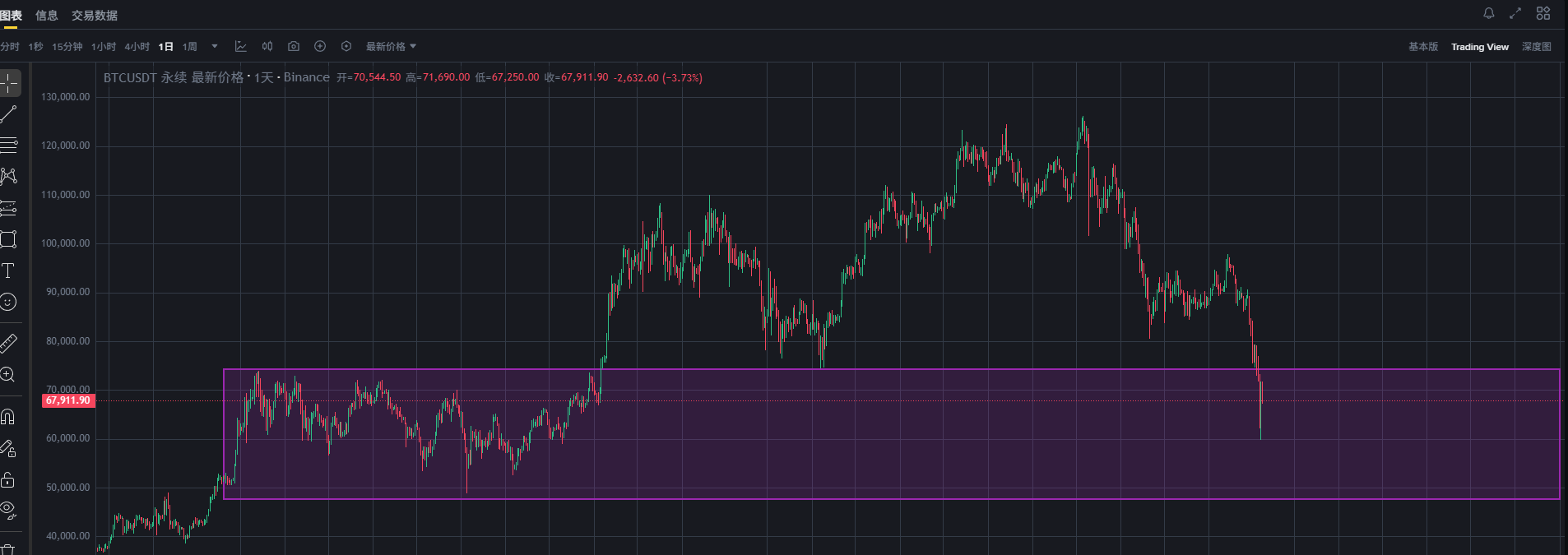The width and height of the screenshot is (1568, 555).
Task: Click the purple rectangle zone on chart
Action: [x=823, y=460]
